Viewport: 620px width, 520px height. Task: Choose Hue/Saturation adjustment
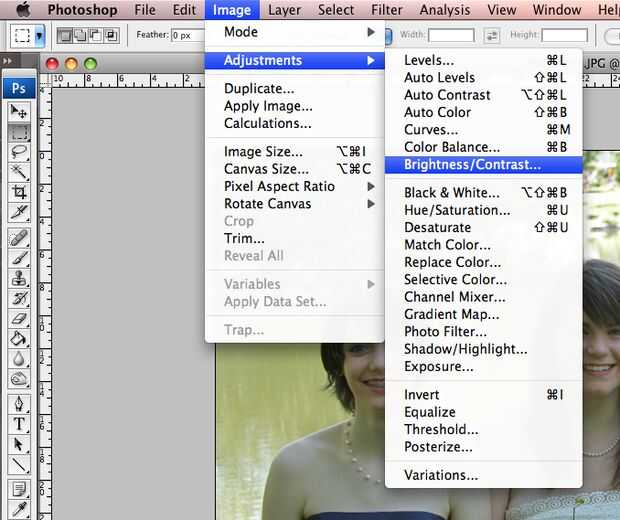click(x=484, y=210)
